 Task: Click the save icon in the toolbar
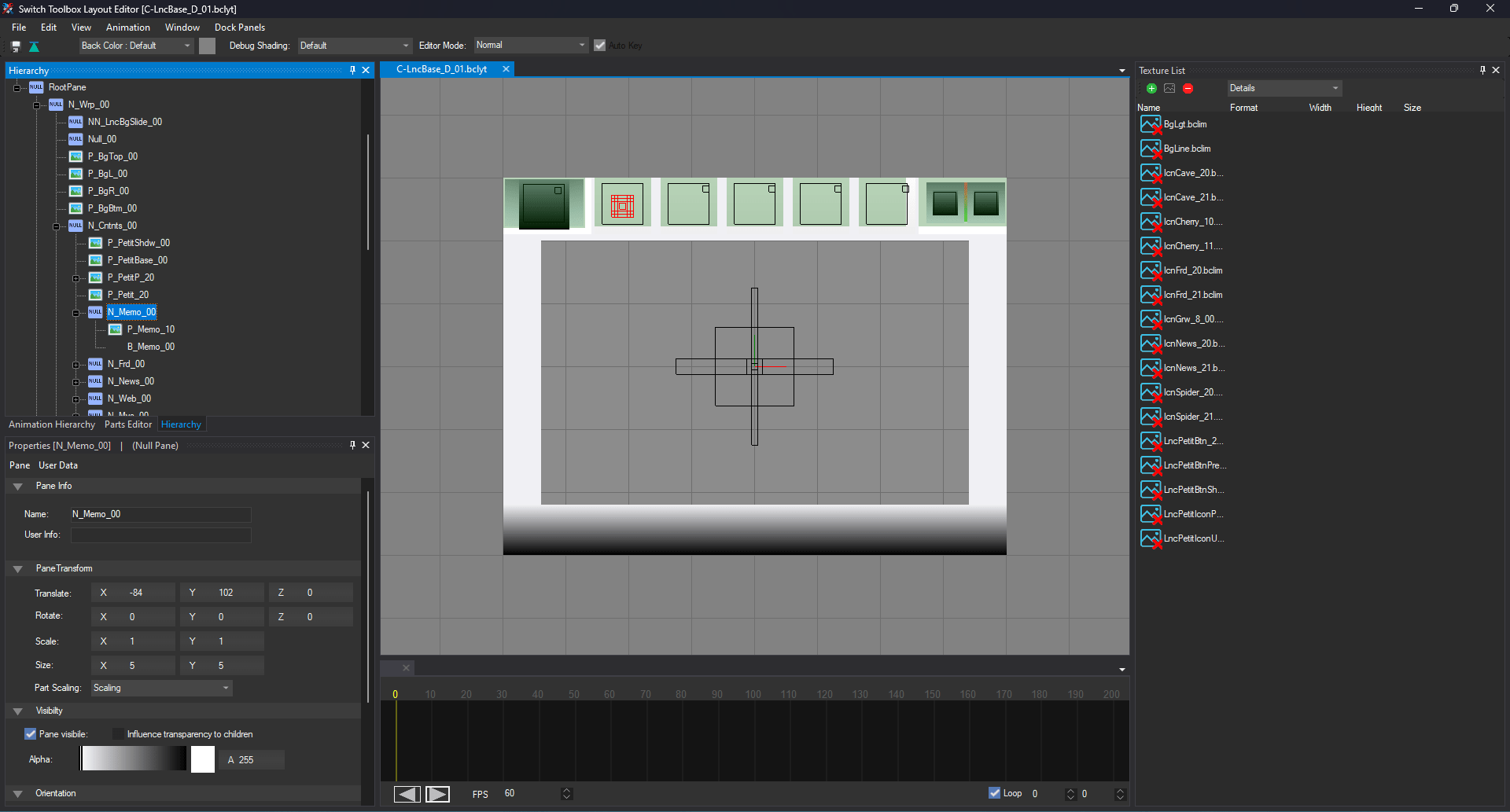point(16,46)
